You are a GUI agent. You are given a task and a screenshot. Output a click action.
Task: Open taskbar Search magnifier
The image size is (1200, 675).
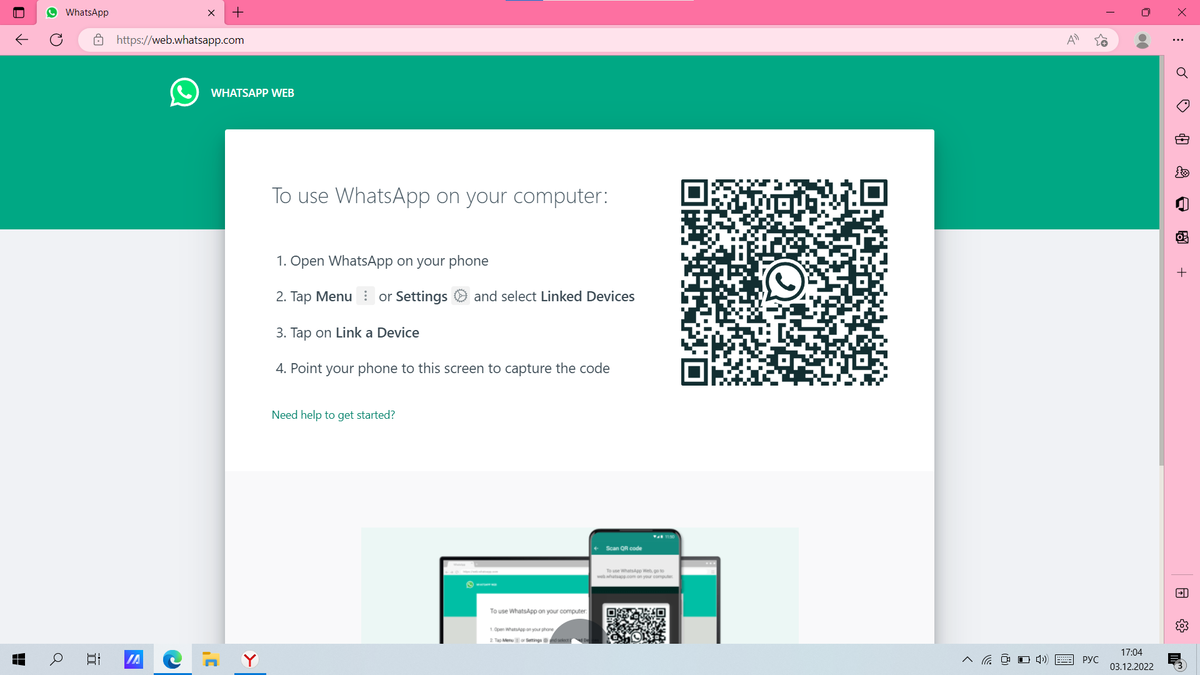57,659
